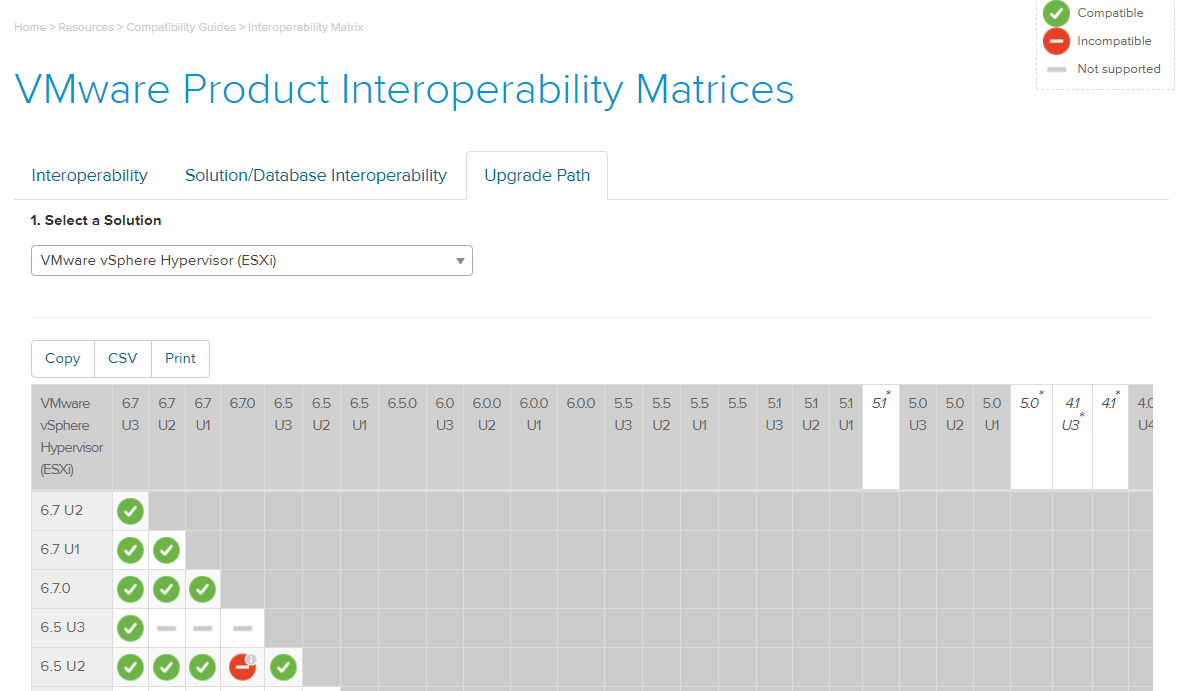Click the 6.7 U1 column header

pos(202,437)
